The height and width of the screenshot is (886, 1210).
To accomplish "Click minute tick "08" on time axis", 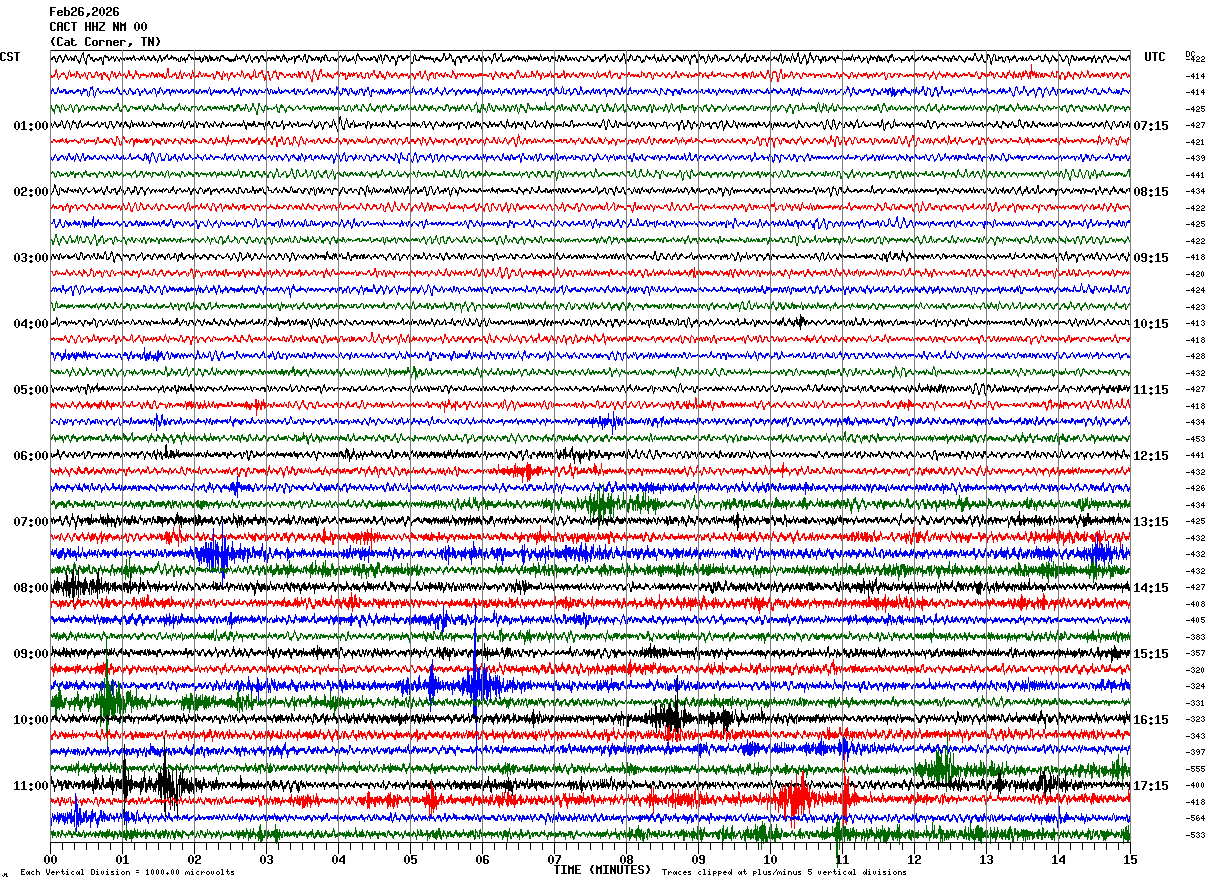I will click(626, 859).
